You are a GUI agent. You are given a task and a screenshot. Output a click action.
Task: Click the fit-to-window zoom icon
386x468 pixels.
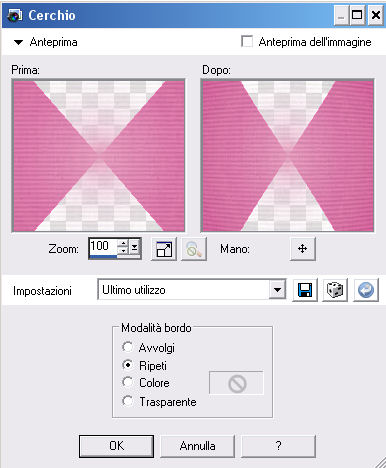point(164,249)
